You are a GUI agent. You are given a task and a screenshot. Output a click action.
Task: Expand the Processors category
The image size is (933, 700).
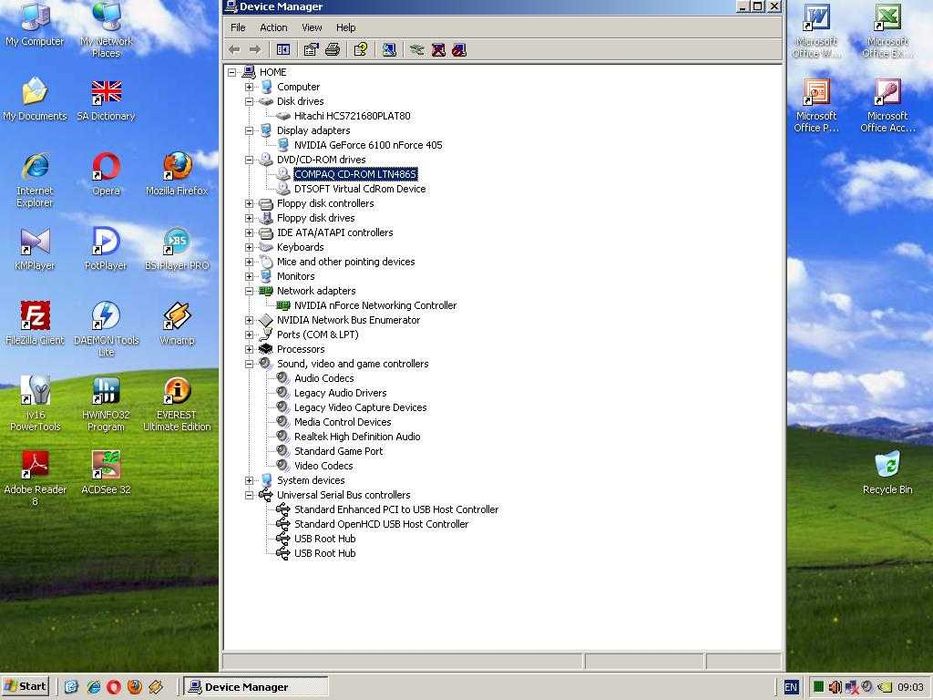249,349
